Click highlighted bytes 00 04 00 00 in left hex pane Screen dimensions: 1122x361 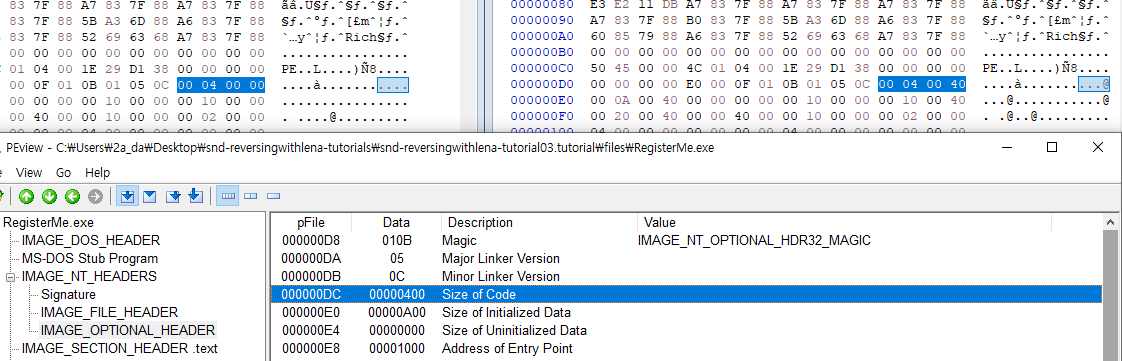pyautogui.click(x=221, y=85)
